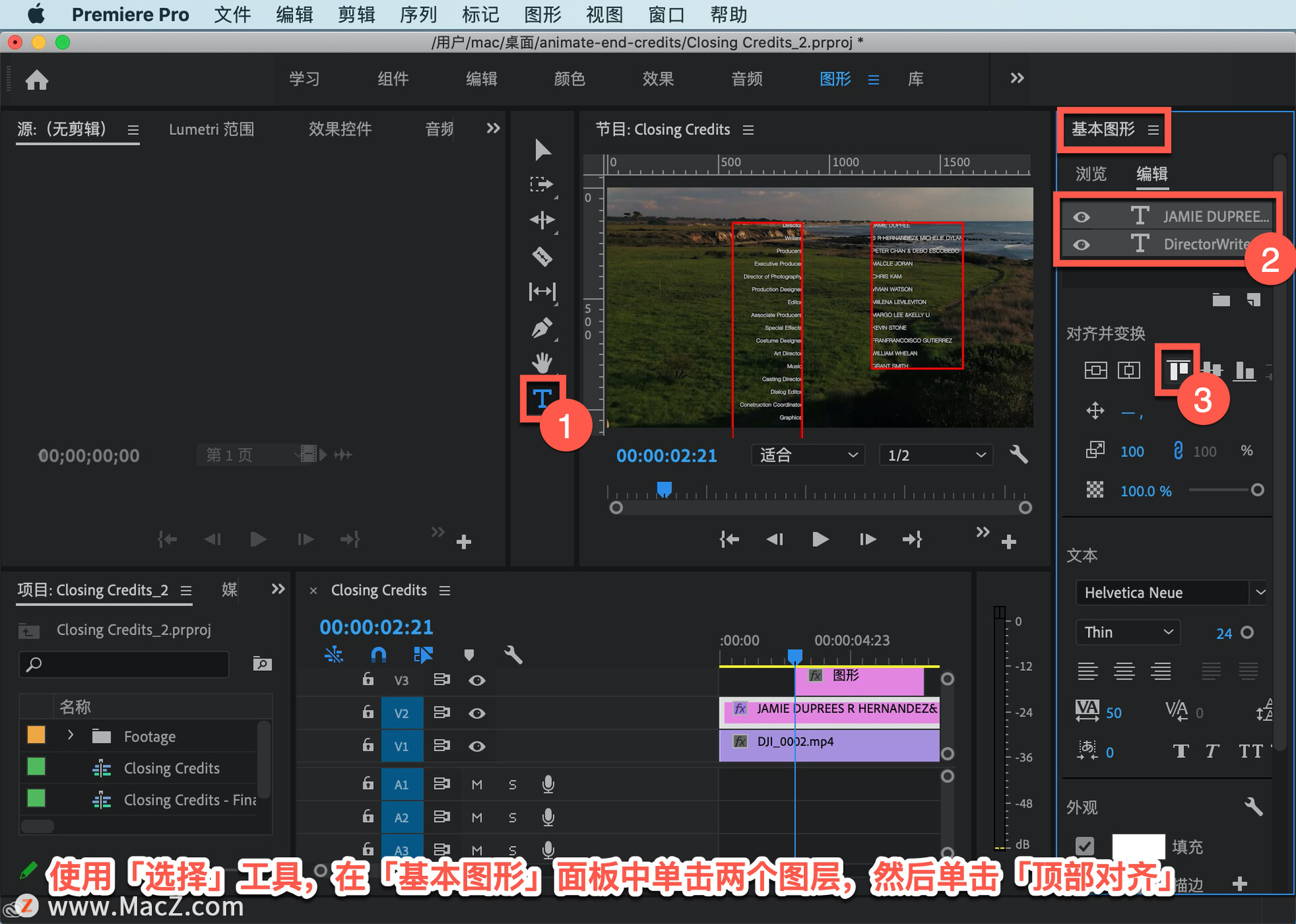This screenshot has height=924, width=1296.
Task: Click the timeline wrench settings icon
Action: [x=513, y=654]
